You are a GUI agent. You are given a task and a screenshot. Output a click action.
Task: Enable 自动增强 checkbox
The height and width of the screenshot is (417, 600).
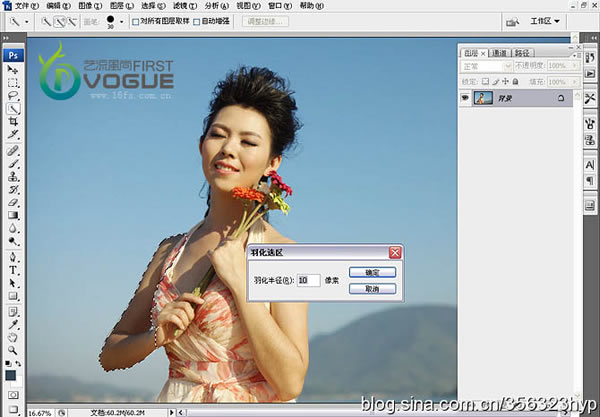tap(197, 22)
